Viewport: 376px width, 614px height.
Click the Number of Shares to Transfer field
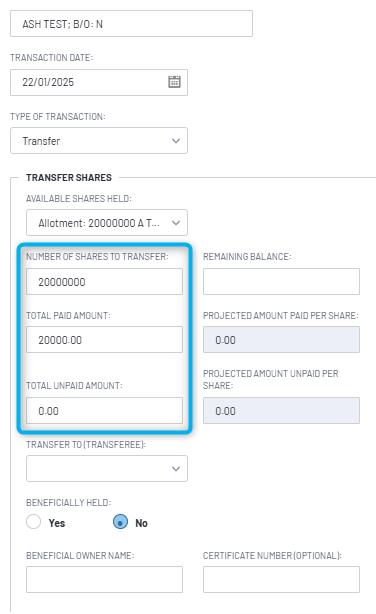(104, 282)
